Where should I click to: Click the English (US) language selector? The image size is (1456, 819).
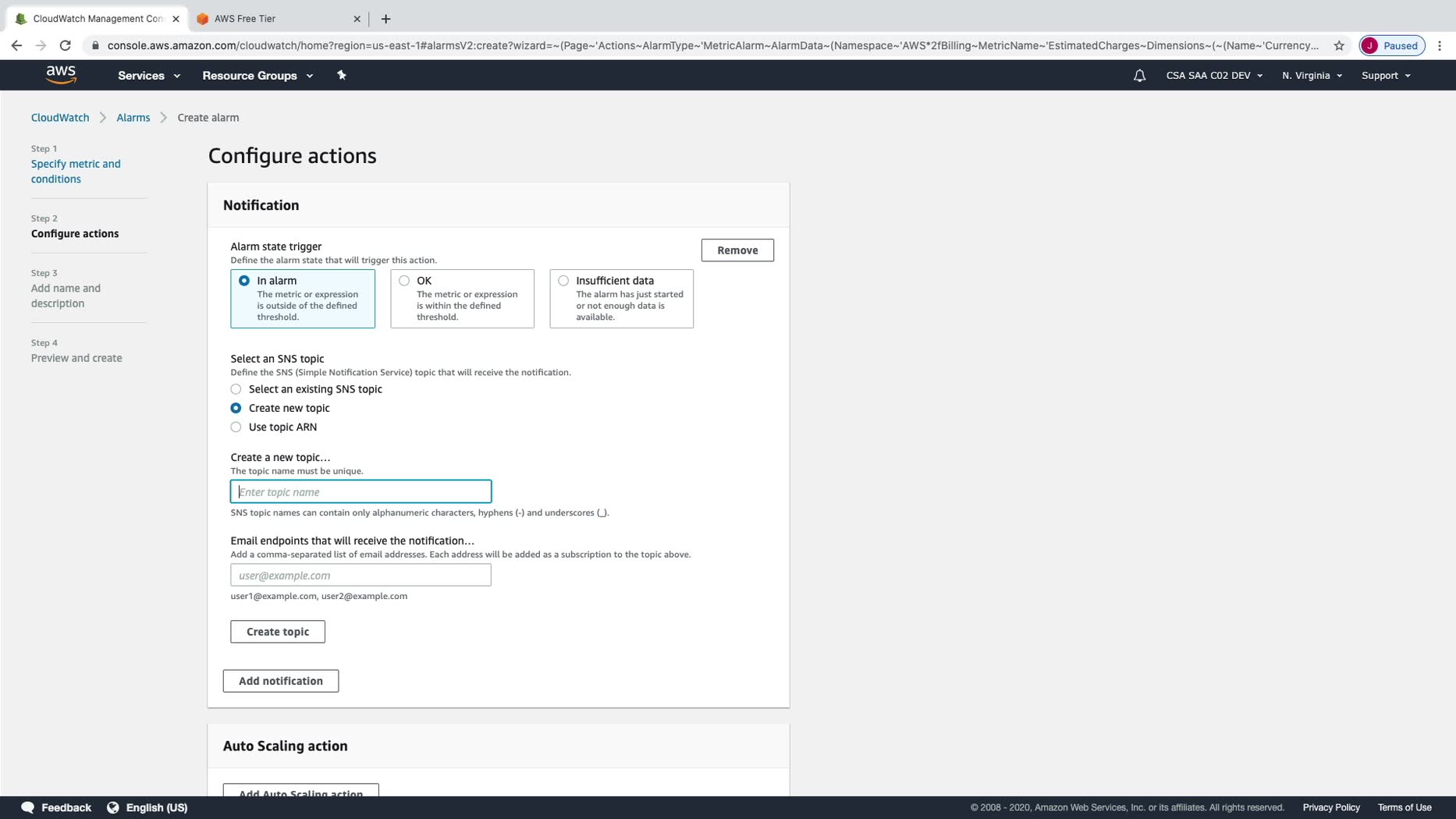(157, 807)
